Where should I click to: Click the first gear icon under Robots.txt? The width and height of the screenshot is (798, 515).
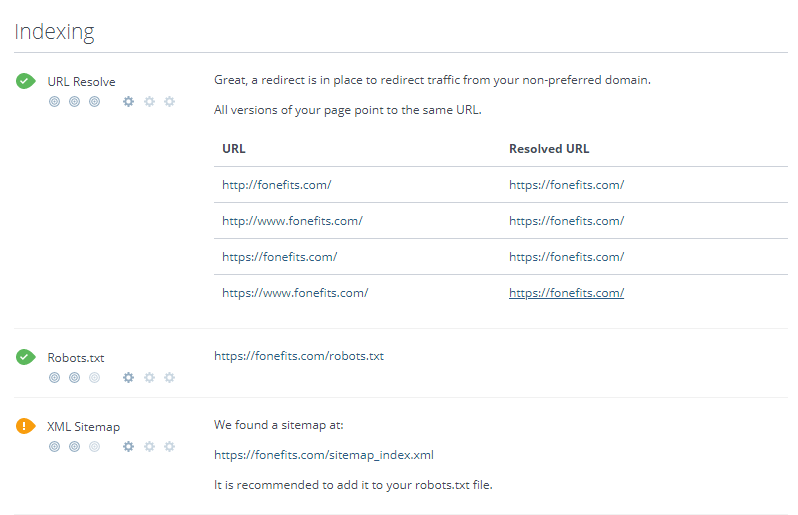(128, 377)
